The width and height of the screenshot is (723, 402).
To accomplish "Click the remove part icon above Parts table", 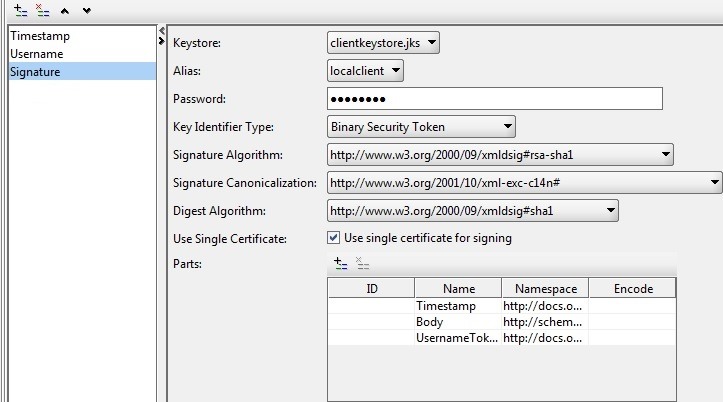I will click(362, 264).
